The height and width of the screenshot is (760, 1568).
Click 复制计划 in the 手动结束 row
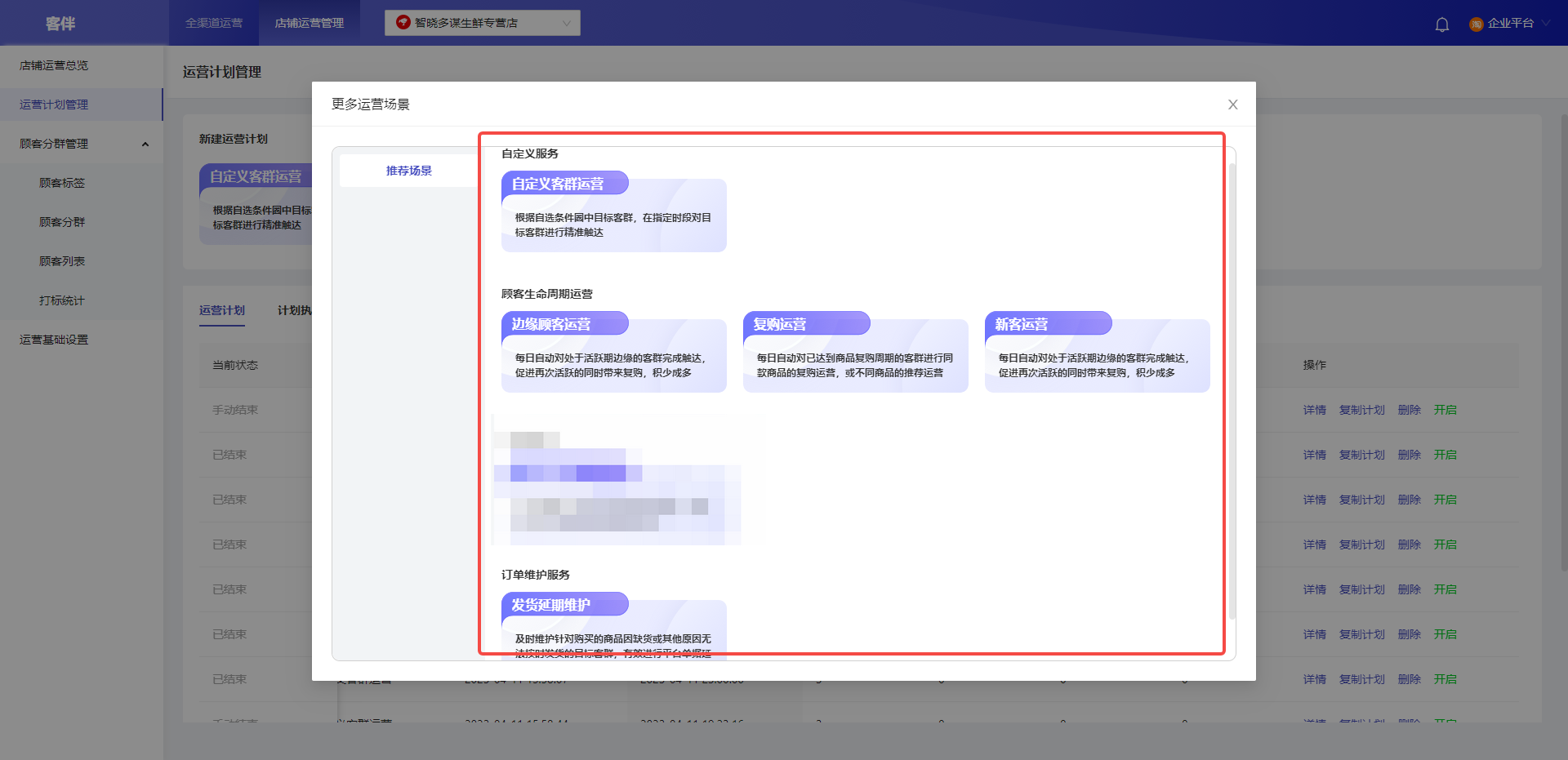pyautogui.click(x=1362, y=410)
